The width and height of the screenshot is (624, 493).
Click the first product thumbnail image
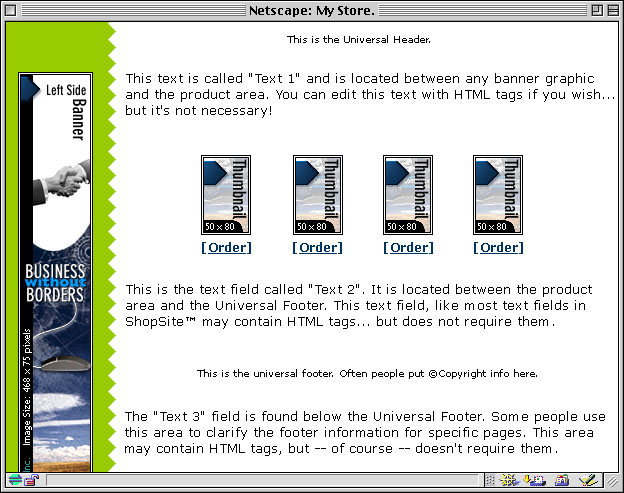[x=226, y=194]
